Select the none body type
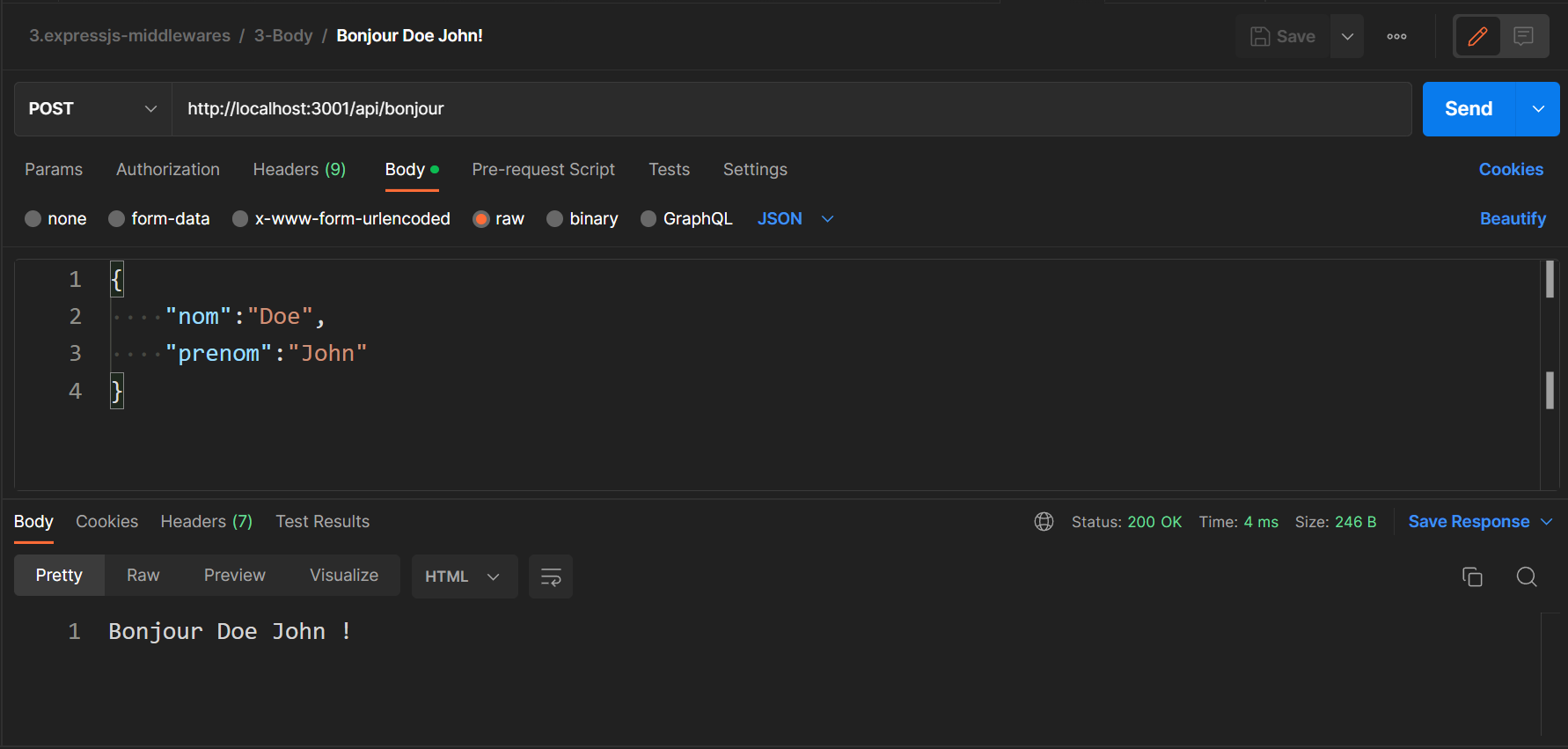 point(55,218)
